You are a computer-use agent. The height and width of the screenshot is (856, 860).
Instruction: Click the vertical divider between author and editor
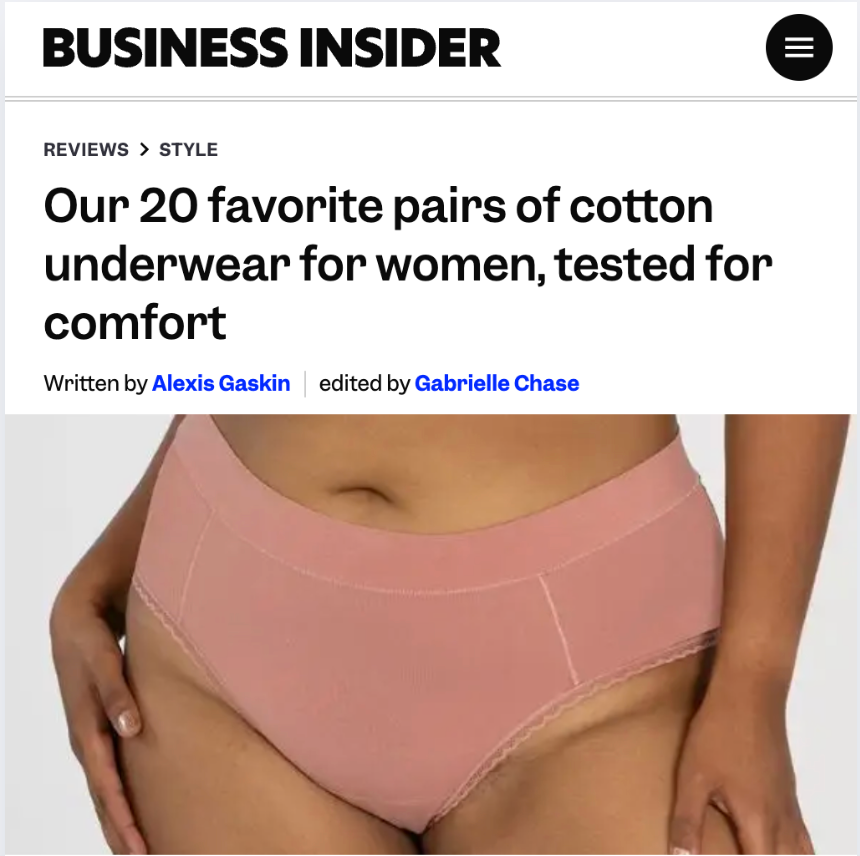click(x=305, y=383)
